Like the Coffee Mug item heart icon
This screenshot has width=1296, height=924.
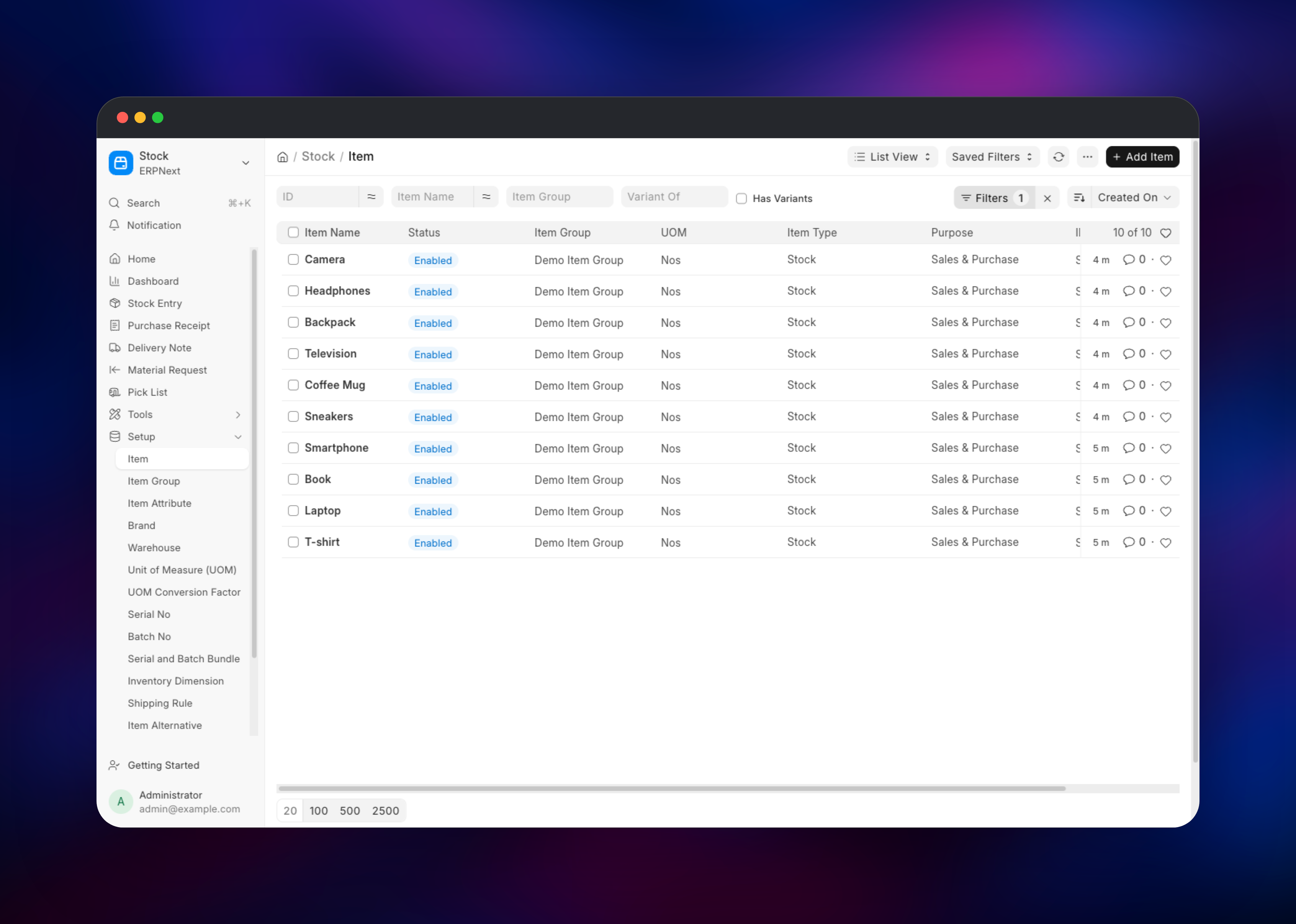[x=1165, y=386]
